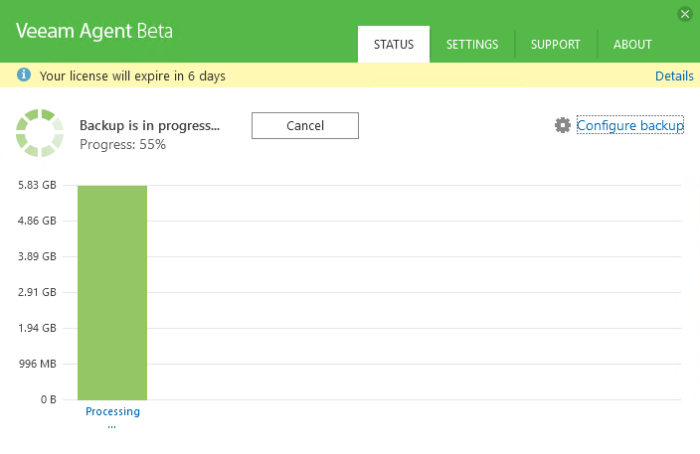Viewport: 700px width, 454px height.
Task: Open the STATUS tab
Action: pyautogui.click(x=393, y=44)
